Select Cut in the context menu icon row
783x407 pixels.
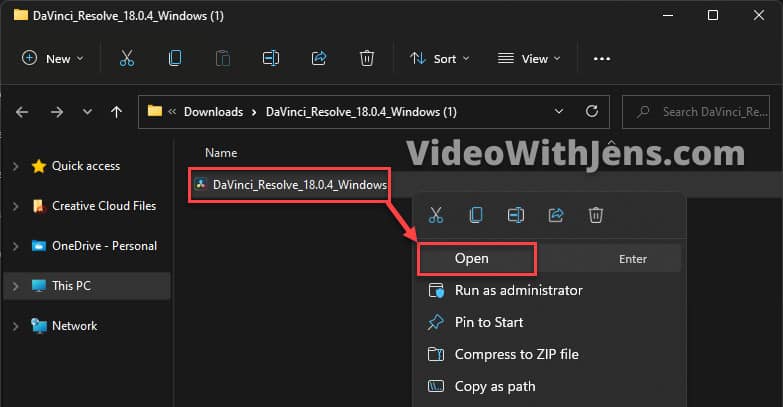[x=435, y=215]
